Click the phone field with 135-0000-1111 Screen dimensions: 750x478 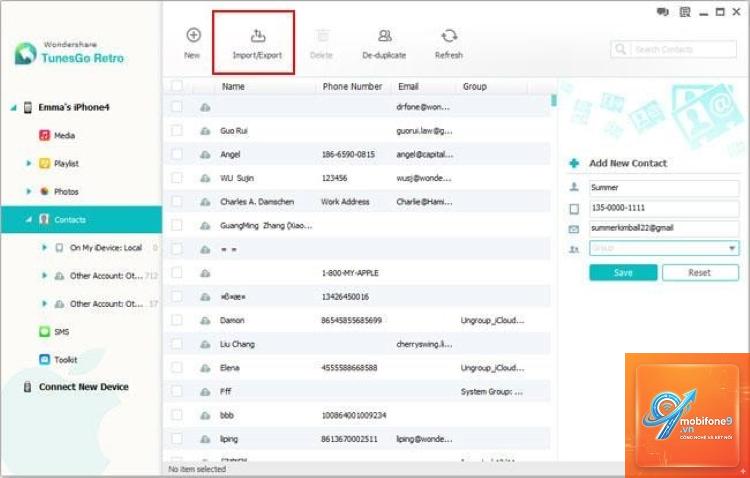(664, 208)
